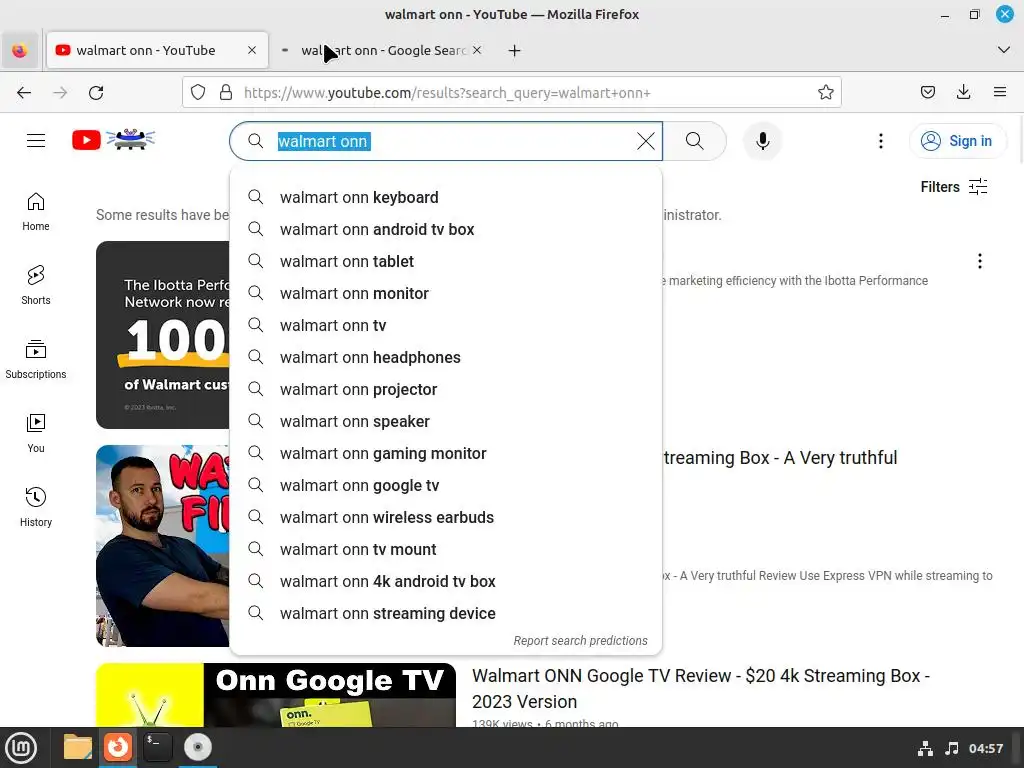The width and height of the screenshot is (1024, 768).
Task: Open a new Firefox tab
Action: (x=515, y=50)
